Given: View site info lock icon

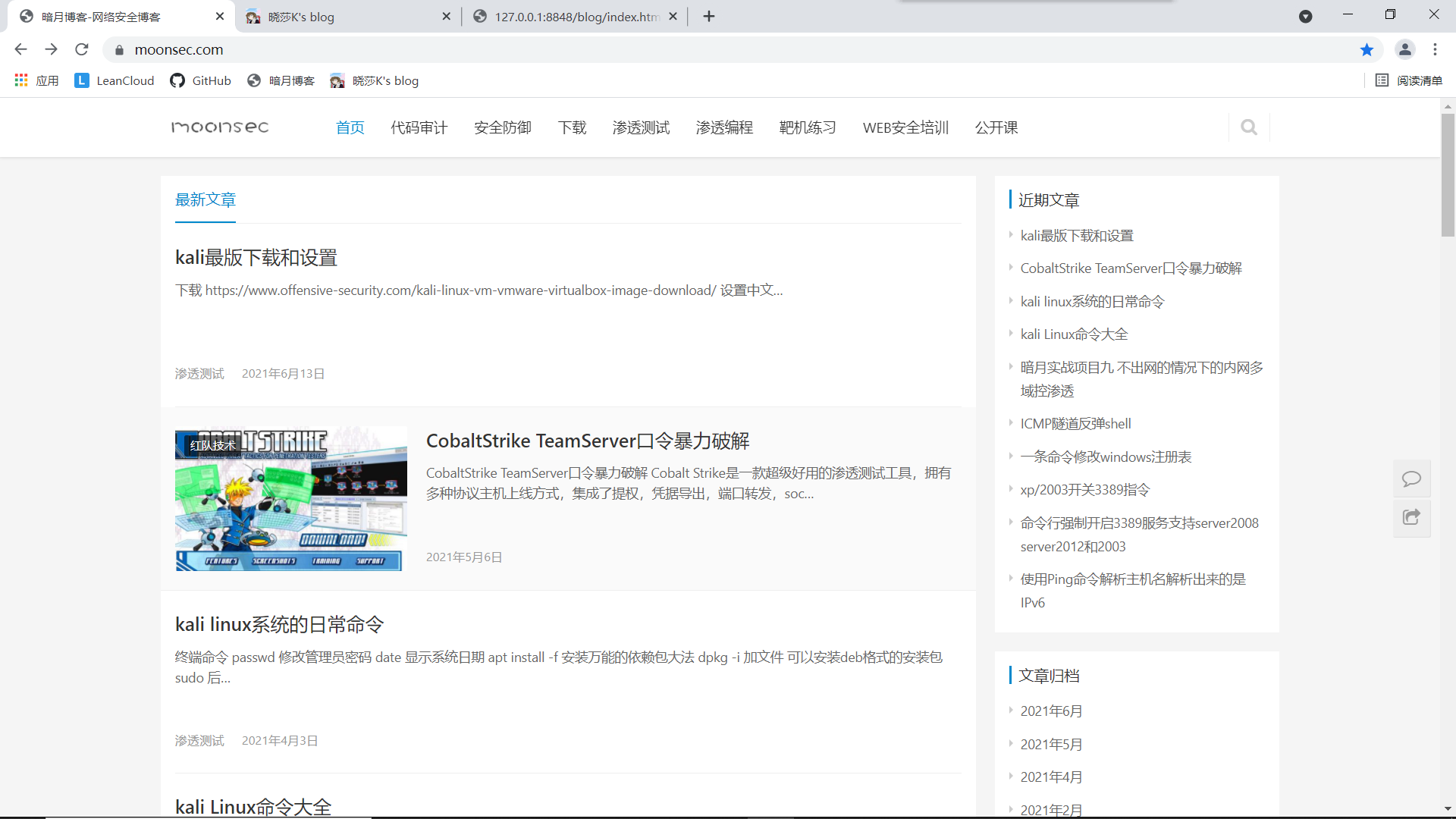Looking at the screenshot, I should pos(119,50).
